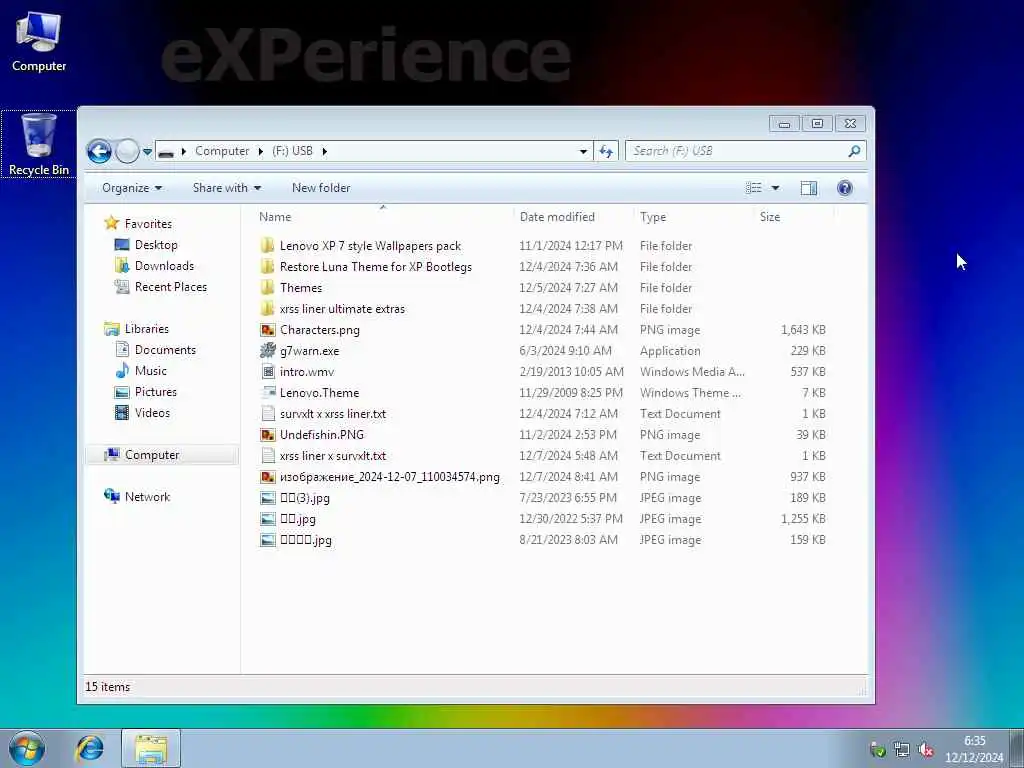Expand the arrow after (F:) USB breadcrumb
The width and height of the screenshot is (1024, 768).
[325, 152]
